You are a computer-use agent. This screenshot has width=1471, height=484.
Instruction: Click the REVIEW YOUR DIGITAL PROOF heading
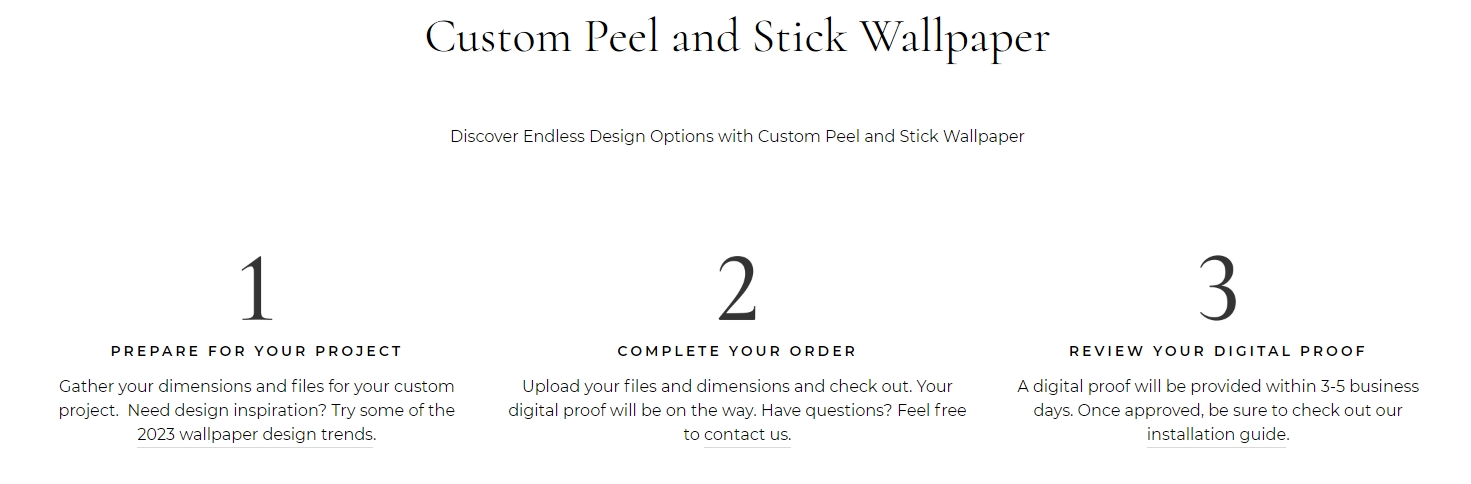[1218, 351]
